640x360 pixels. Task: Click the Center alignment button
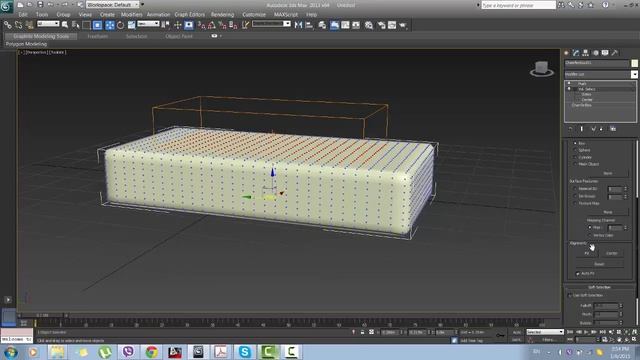[611, 253]
